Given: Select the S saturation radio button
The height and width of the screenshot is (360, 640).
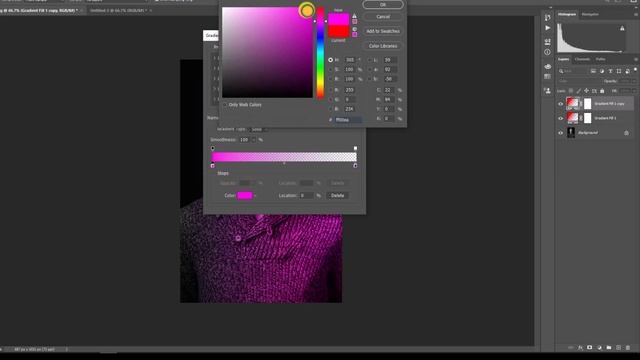Looking at the screenshot, I should [x=331, y=70].
